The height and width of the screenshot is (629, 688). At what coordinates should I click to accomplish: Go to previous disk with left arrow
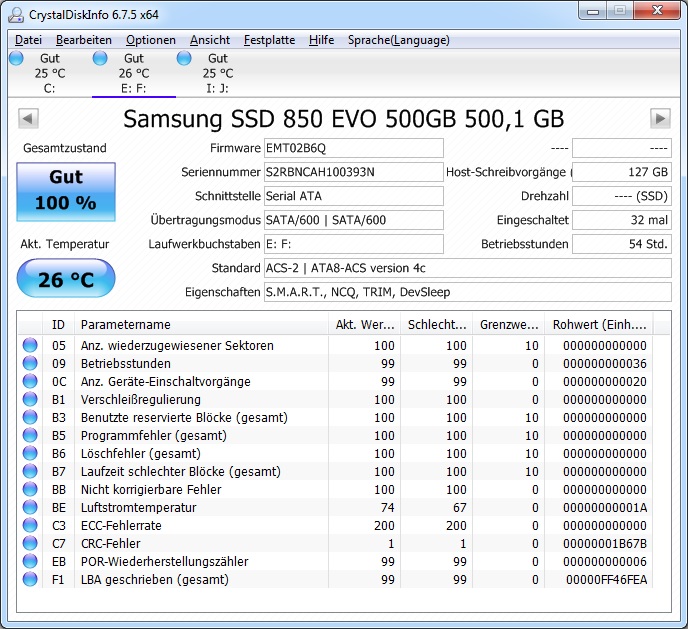click(29, 118)
